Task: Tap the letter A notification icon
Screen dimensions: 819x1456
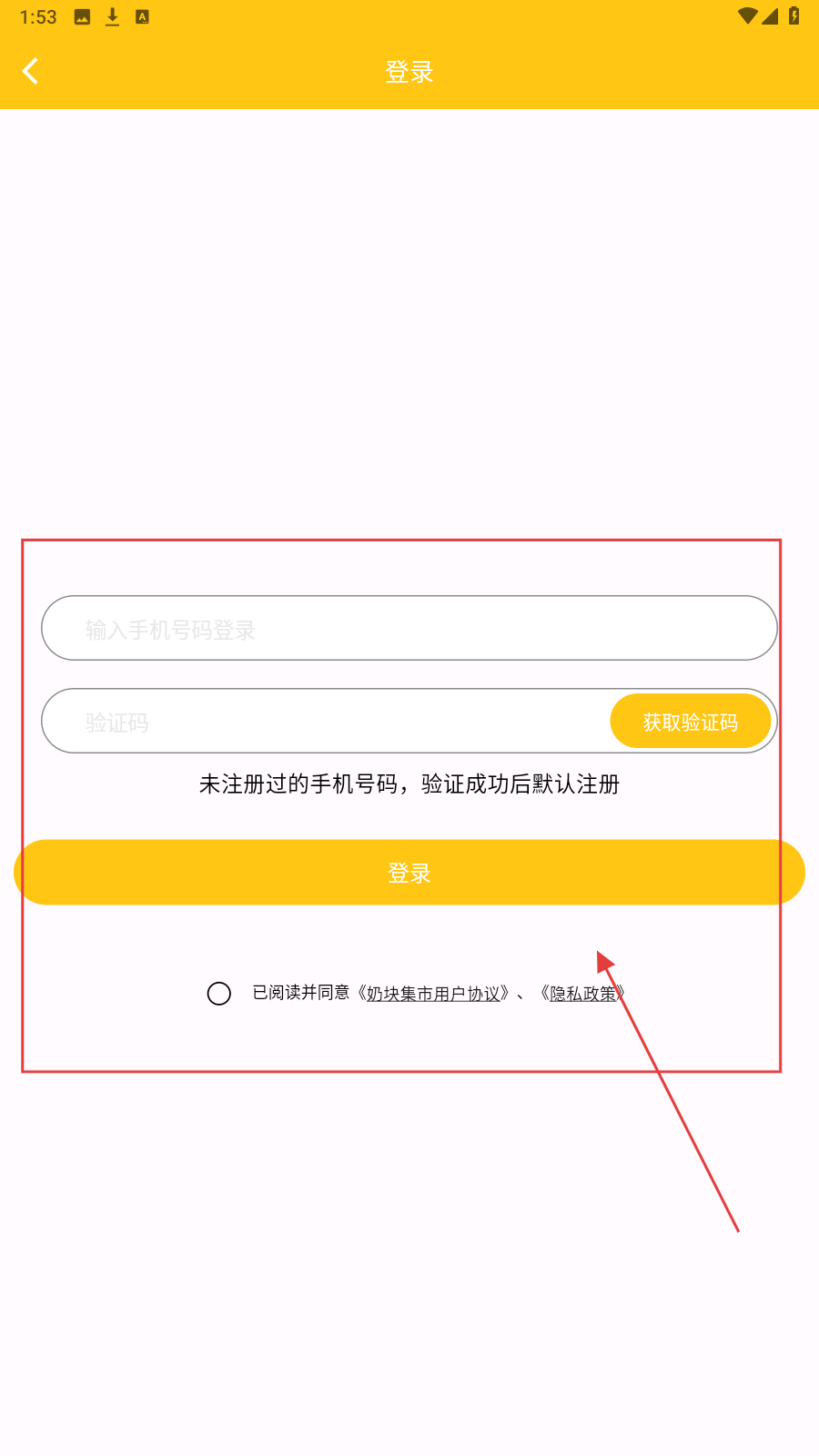Action: (x=142, y=17)
